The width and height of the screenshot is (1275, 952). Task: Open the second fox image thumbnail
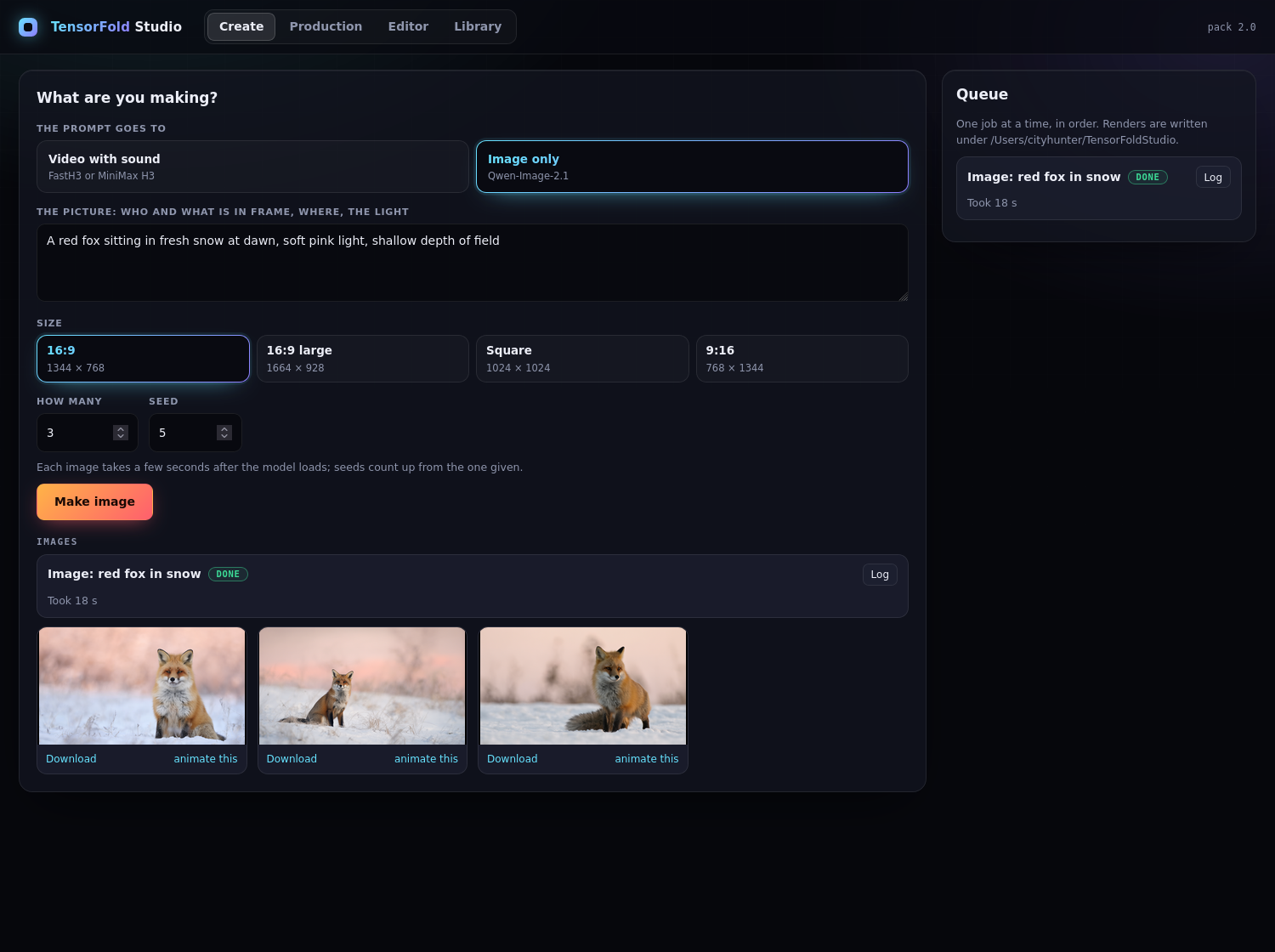[x=362, y=686]
